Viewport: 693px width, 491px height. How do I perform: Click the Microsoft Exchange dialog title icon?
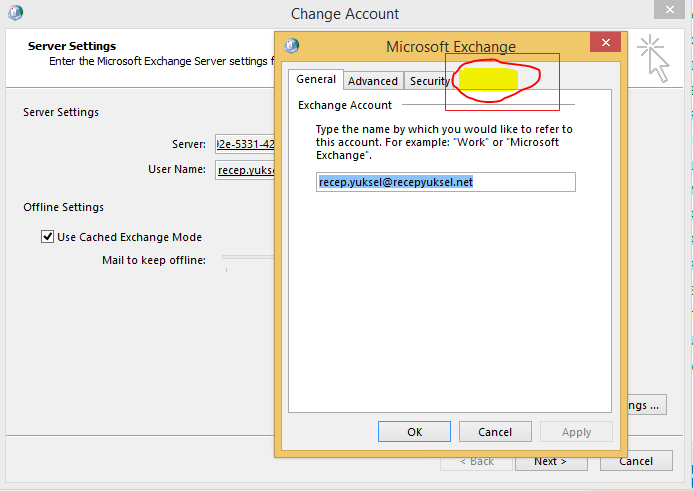click(x=292, y=46)
